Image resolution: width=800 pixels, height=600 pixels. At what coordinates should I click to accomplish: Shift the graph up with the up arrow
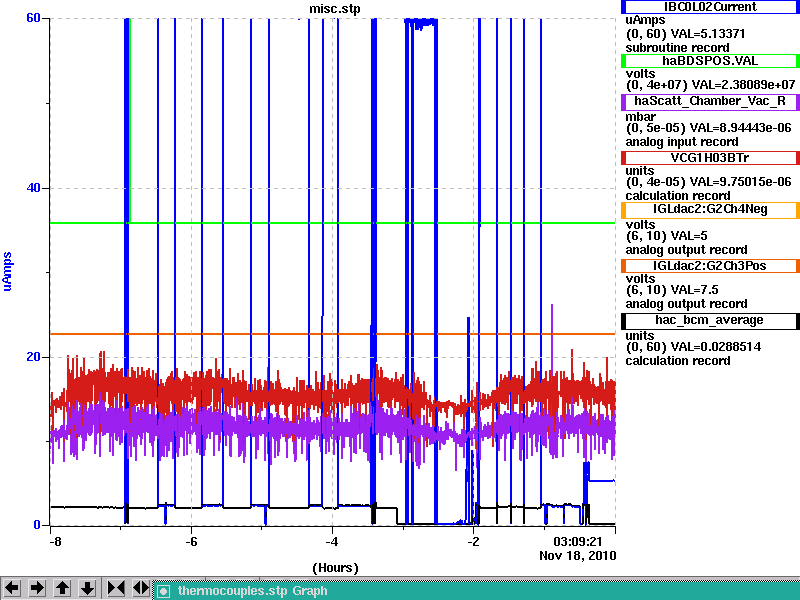point(62,588)
